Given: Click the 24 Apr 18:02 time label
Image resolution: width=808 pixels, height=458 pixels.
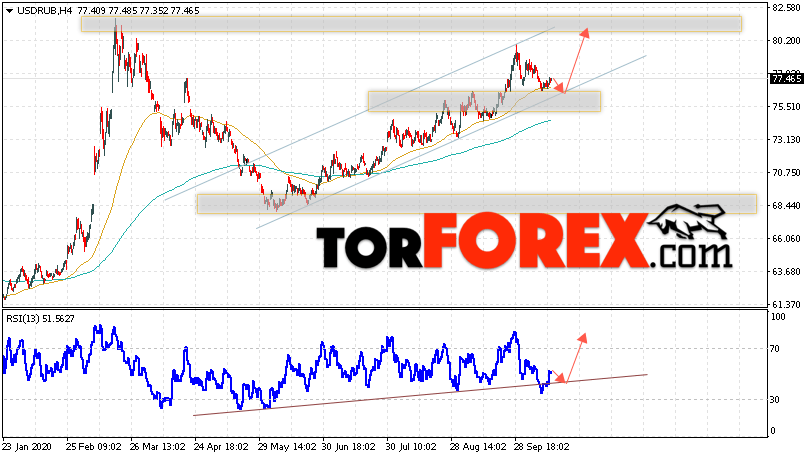Looking at the screenshot, I should point(222,447).
